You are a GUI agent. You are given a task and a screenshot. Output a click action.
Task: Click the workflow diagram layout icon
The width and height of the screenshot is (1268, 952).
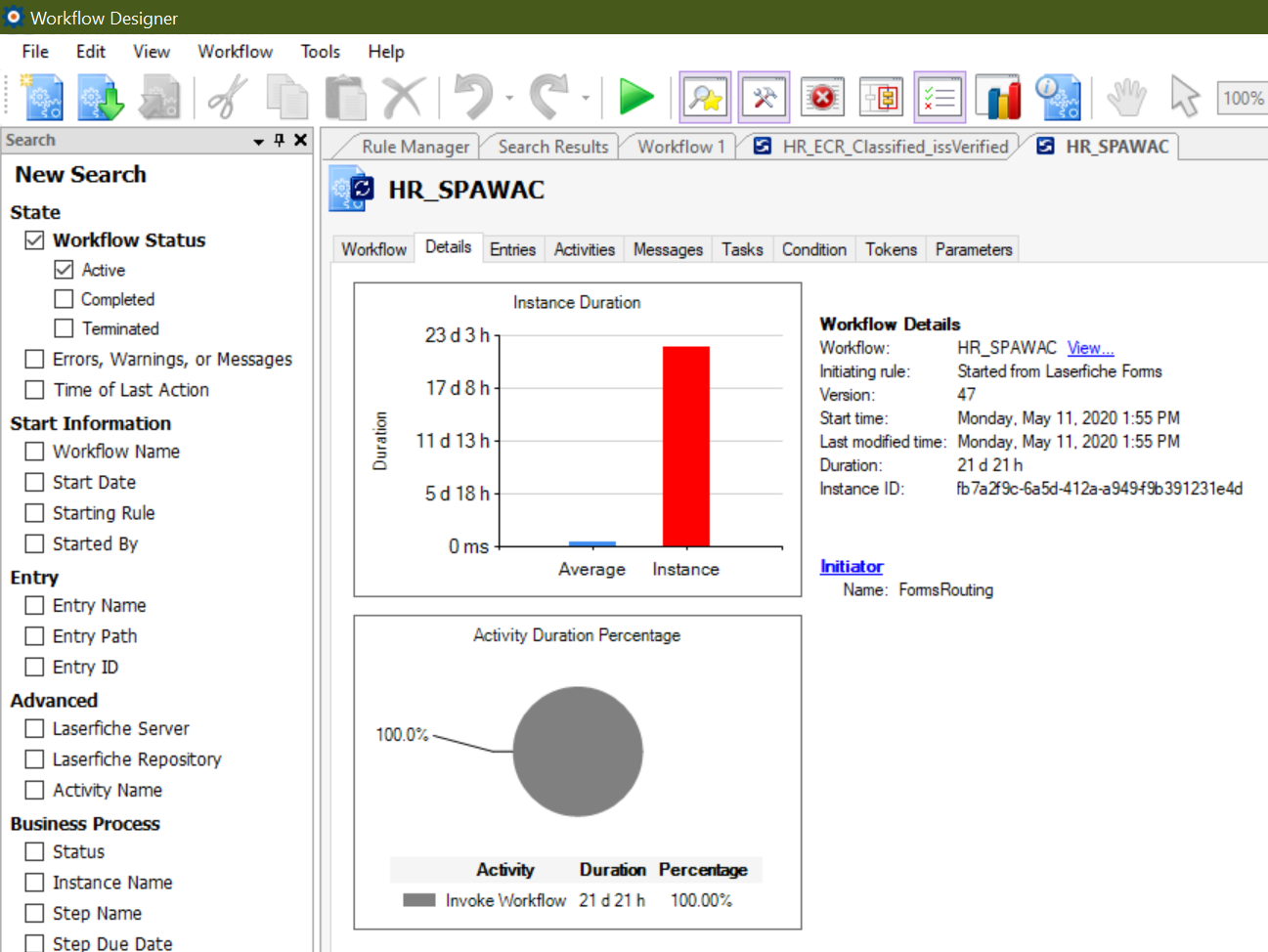[882, 98]
